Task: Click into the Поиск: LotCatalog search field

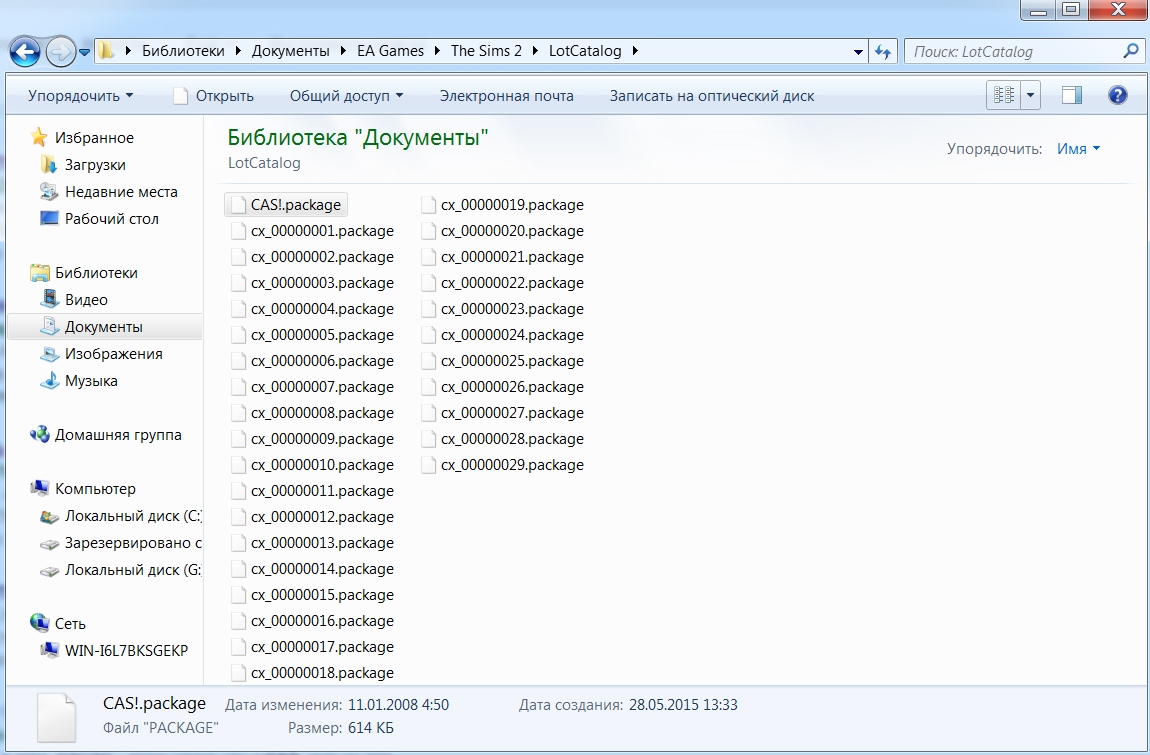Action: 1010,51
